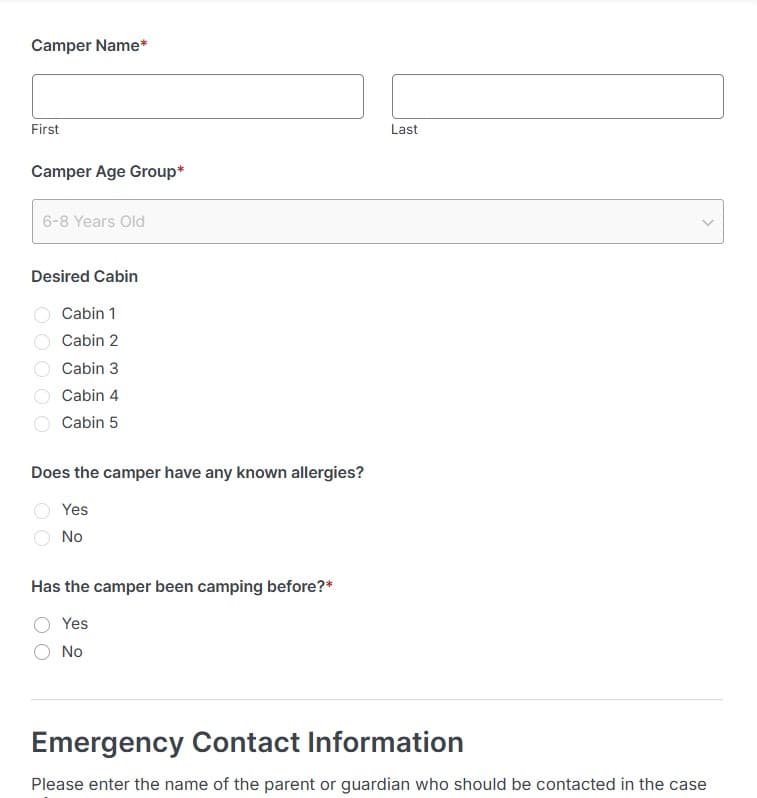Select Yes for camping before
The width and height of the screenshot is (757, 798).
(42, 624)
